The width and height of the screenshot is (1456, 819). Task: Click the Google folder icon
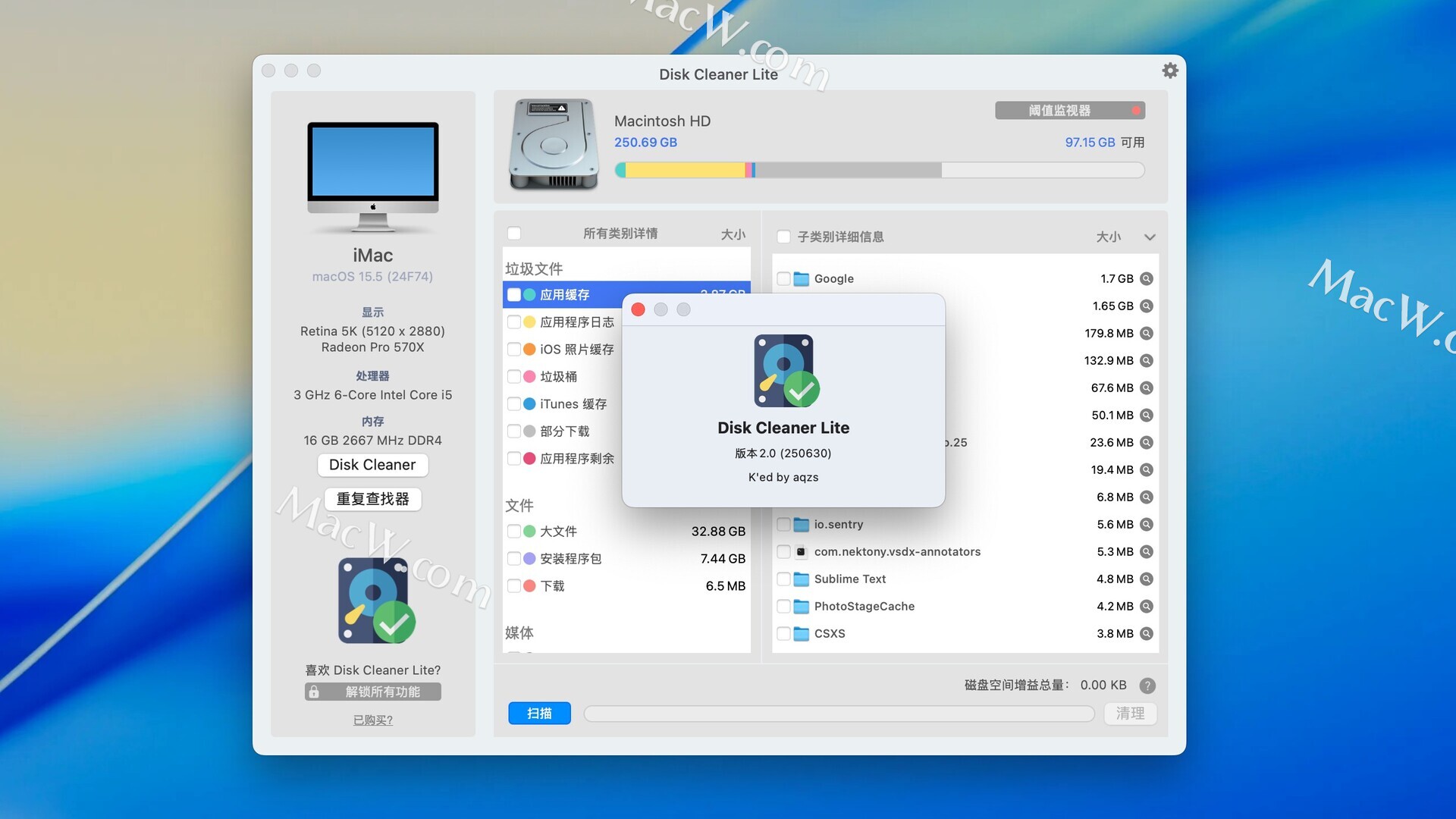[x=801, y=279]
